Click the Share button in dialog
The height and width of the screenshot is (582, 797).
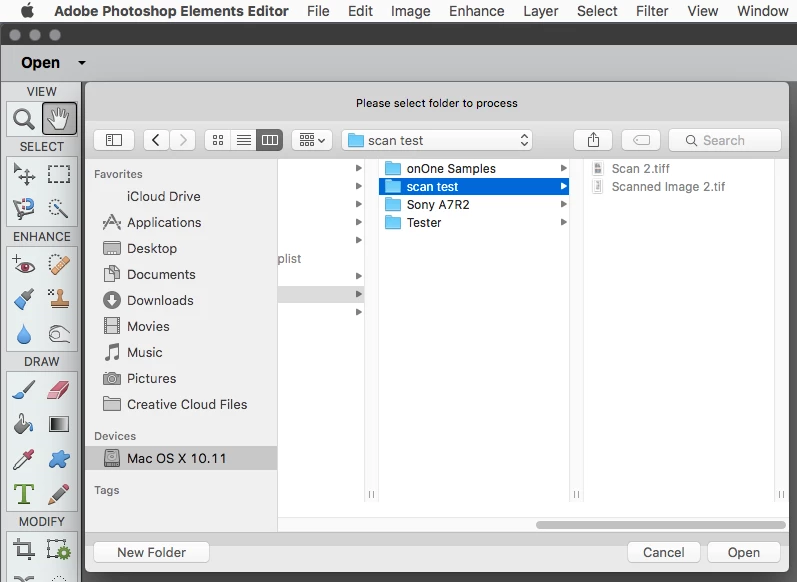pos(593,140)
